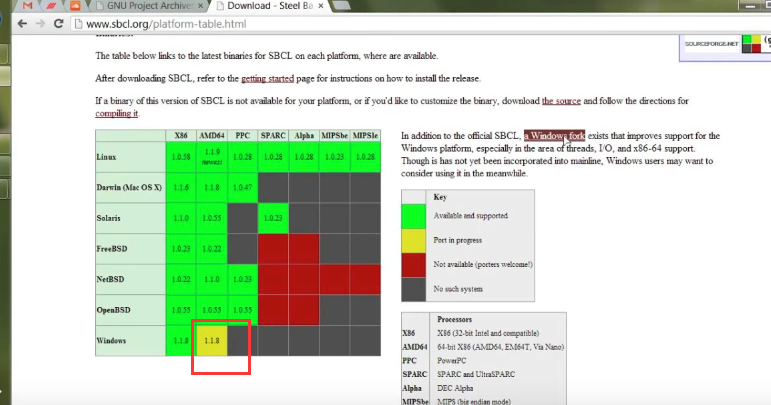
Task: Download Linux MIPSle binary 1.0.28
Action: click(x=365, y=157)
